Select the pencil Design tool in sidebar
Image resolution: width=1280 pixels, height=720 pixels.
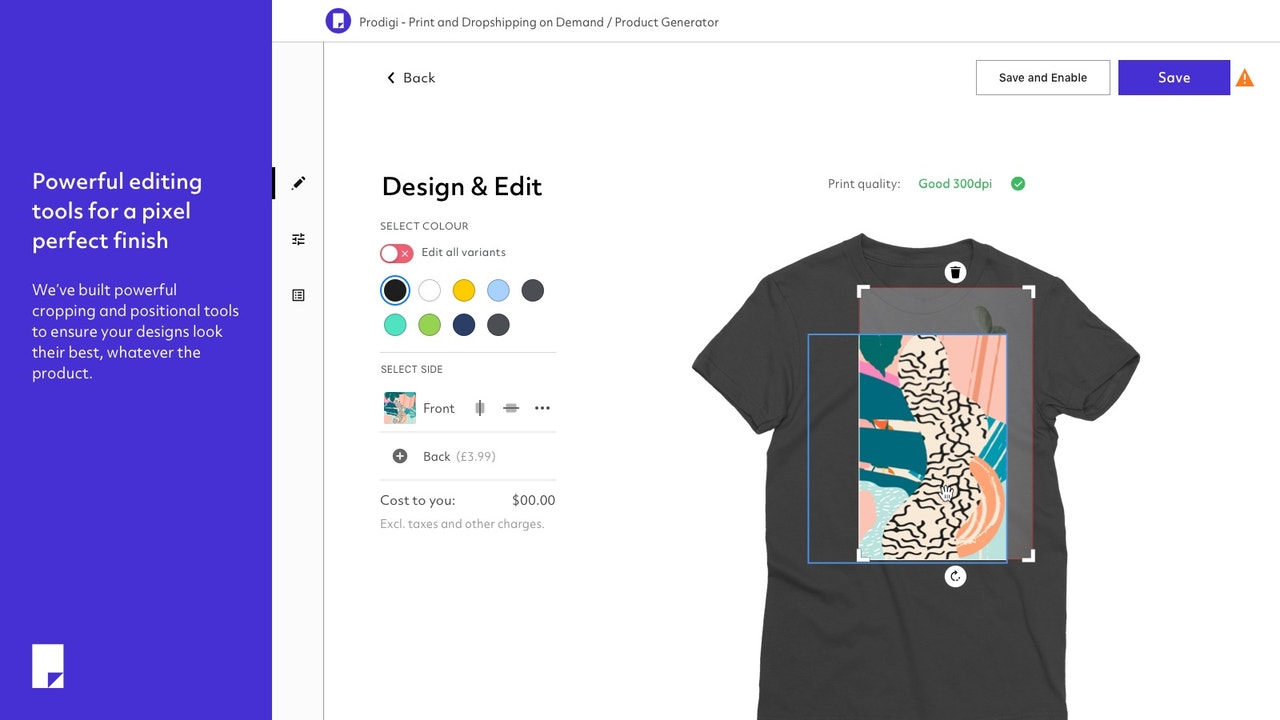pyautogui.click(x=298, y=183)
